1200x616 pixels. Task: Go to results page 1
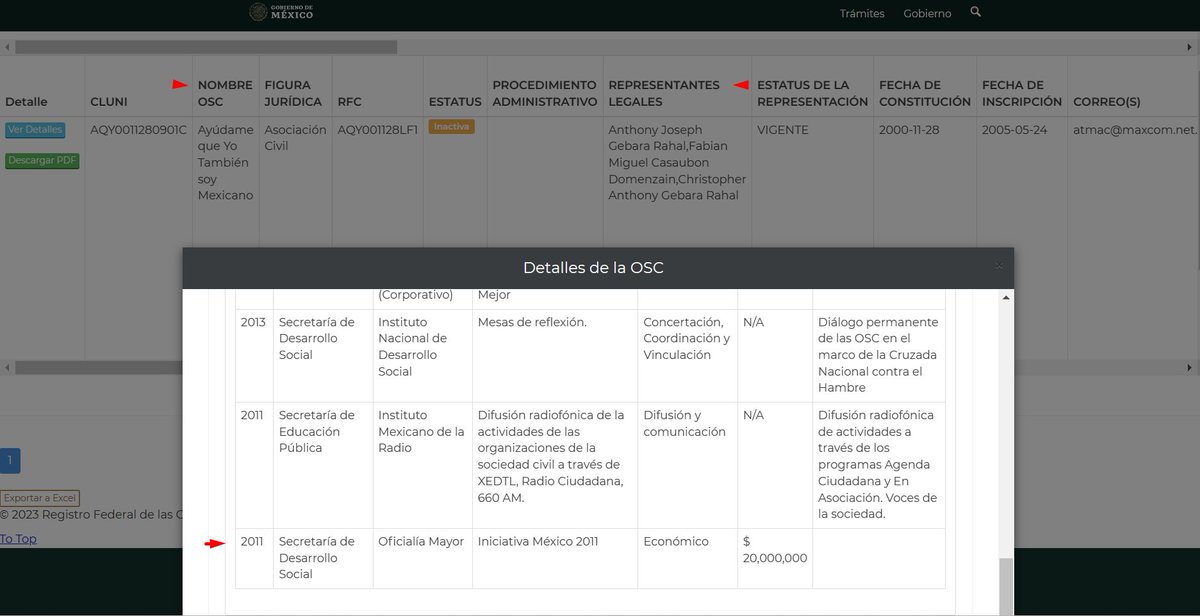pyautogui.click(x=10, y=461)
